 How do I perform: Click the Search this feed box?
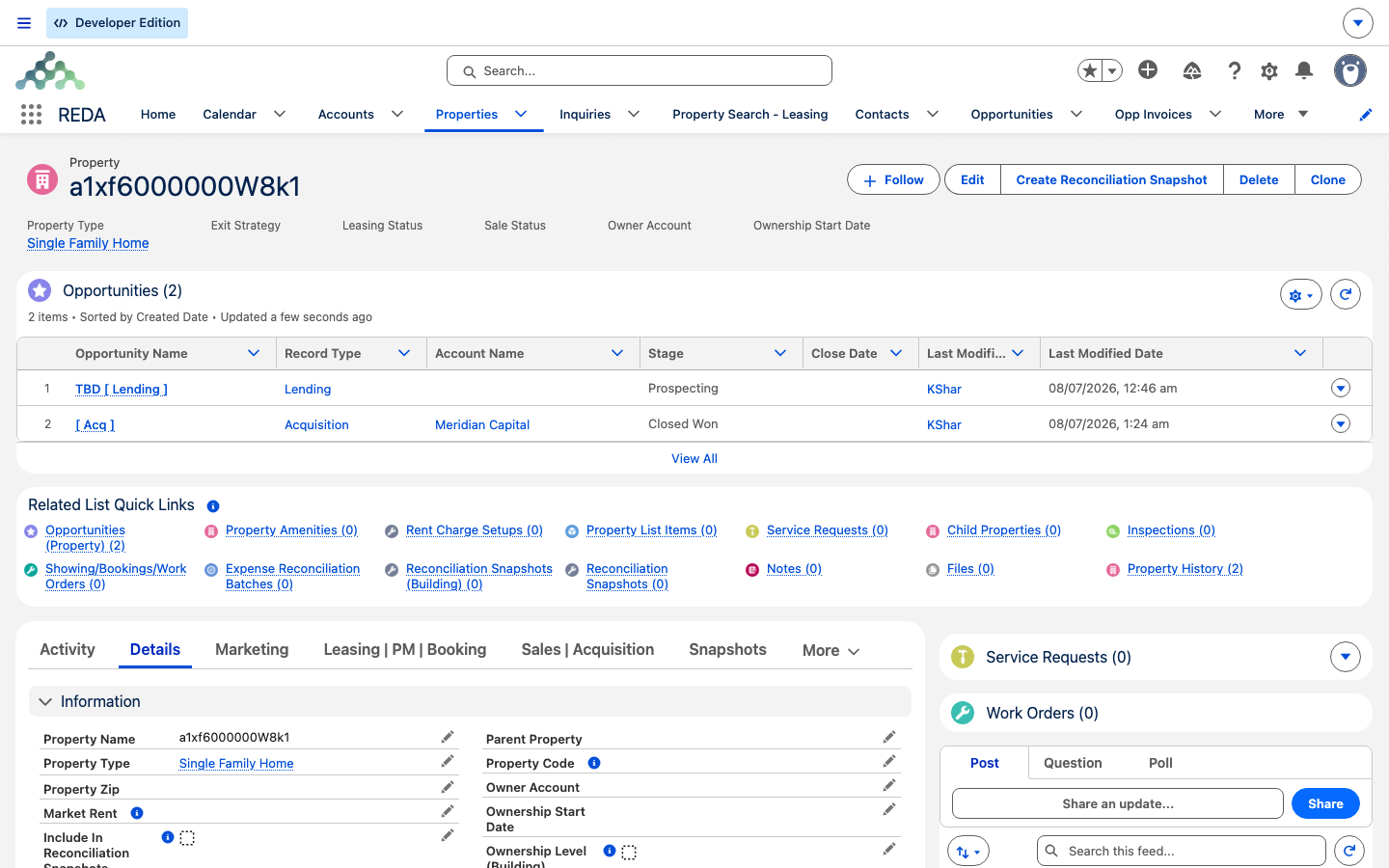[1182, 851]
